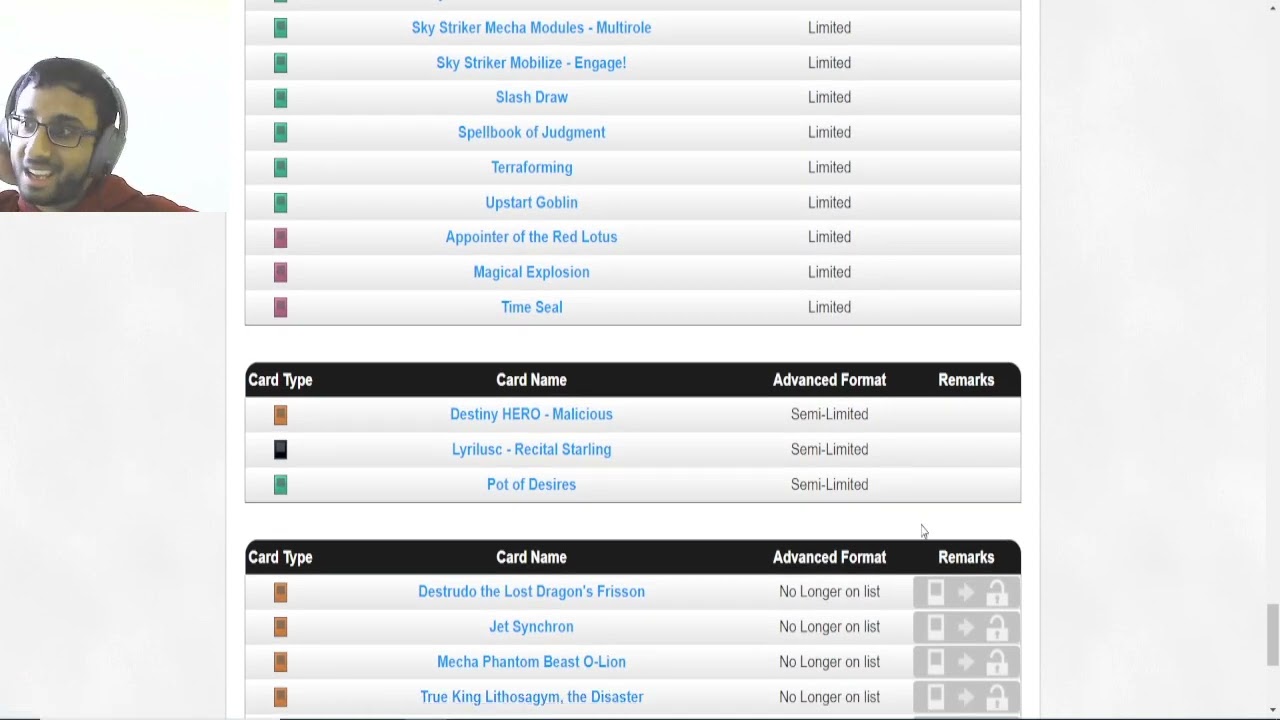Image resolution: width=1280 pixels, height=720 pixels.
Task: Open True King Lithosagym, the Disaster link
Action: pos(531,696)
